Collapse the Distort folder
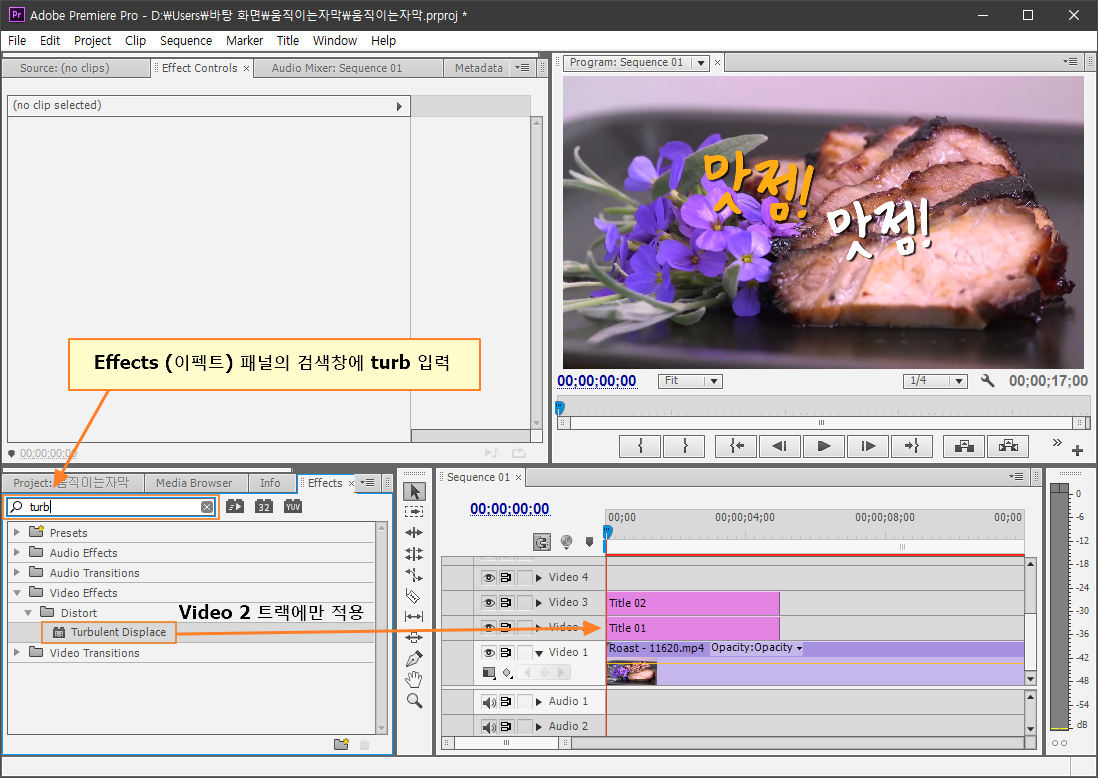Viewport: 1098px width, 778px height. [x=28, y=613]
